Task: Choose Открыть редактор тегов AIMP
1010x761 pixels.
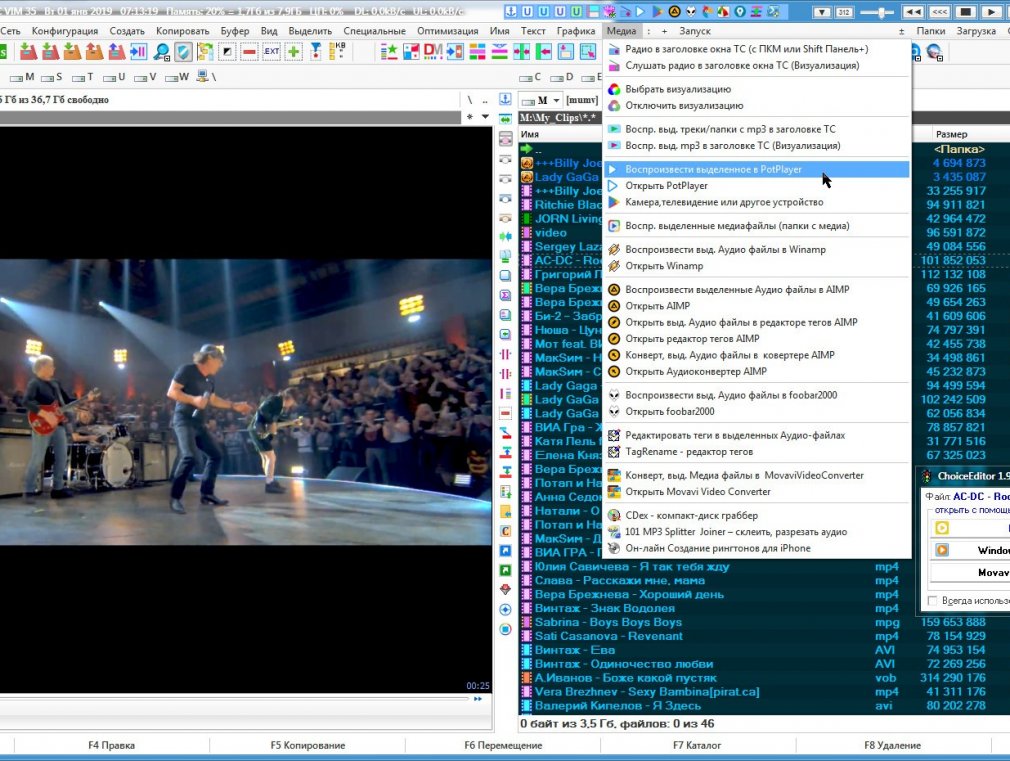Action: point(758,338)
